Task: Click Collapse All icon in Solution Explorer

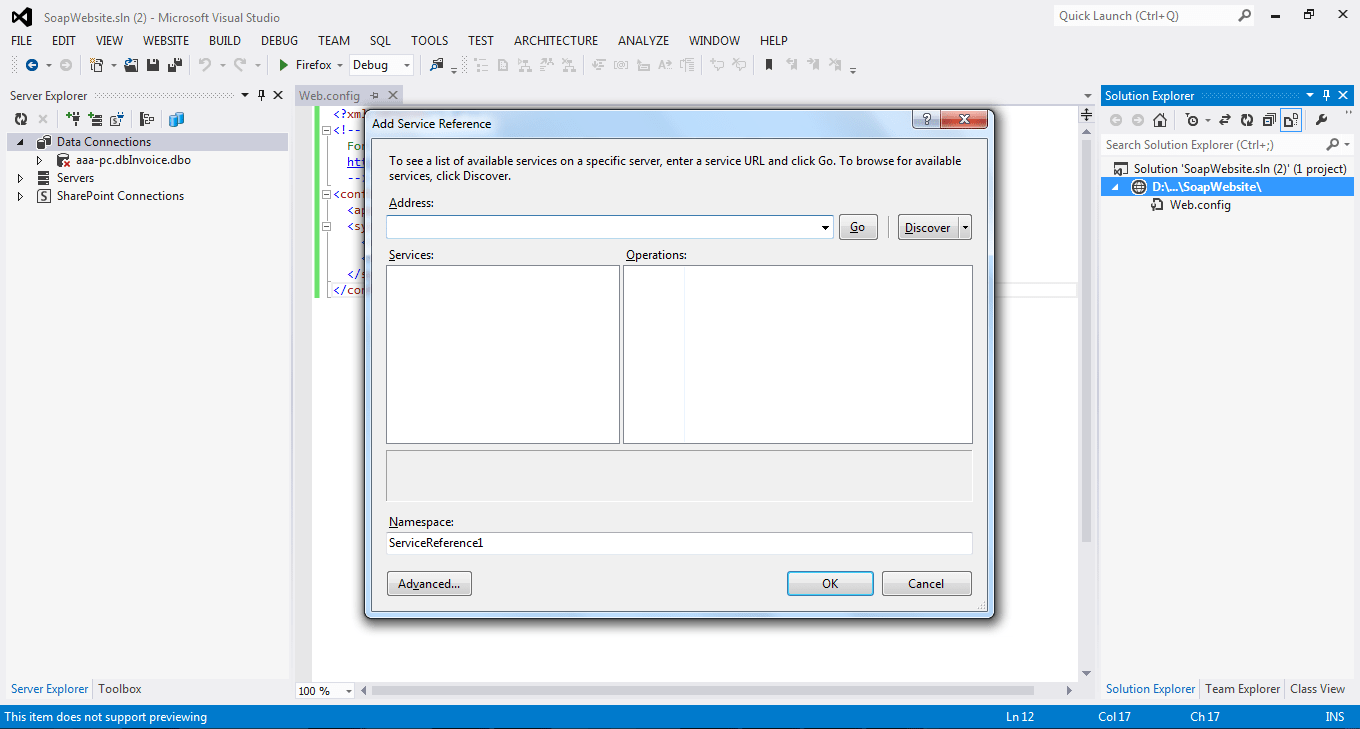Action: (x=1269, y=120)
